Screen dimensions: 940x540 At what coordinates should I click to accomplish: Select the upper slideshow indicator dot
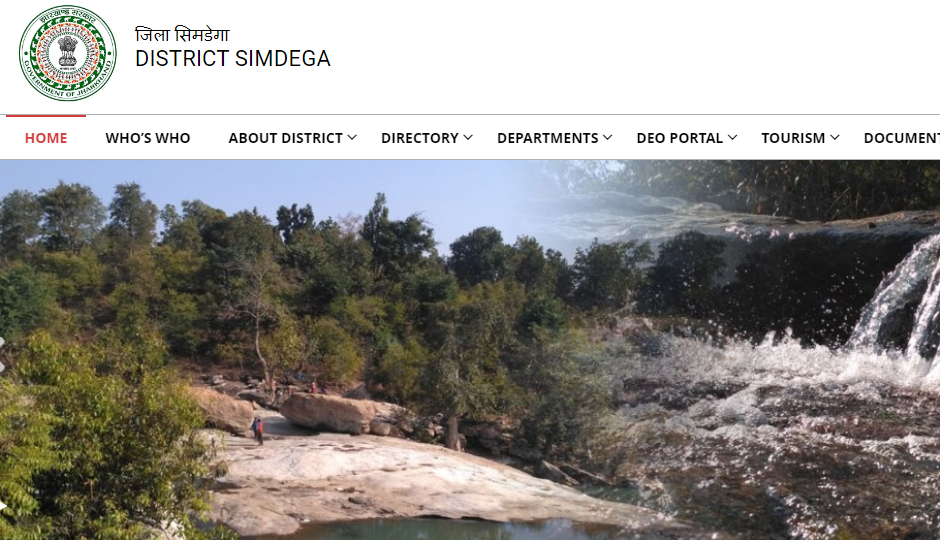pos(2,342)
